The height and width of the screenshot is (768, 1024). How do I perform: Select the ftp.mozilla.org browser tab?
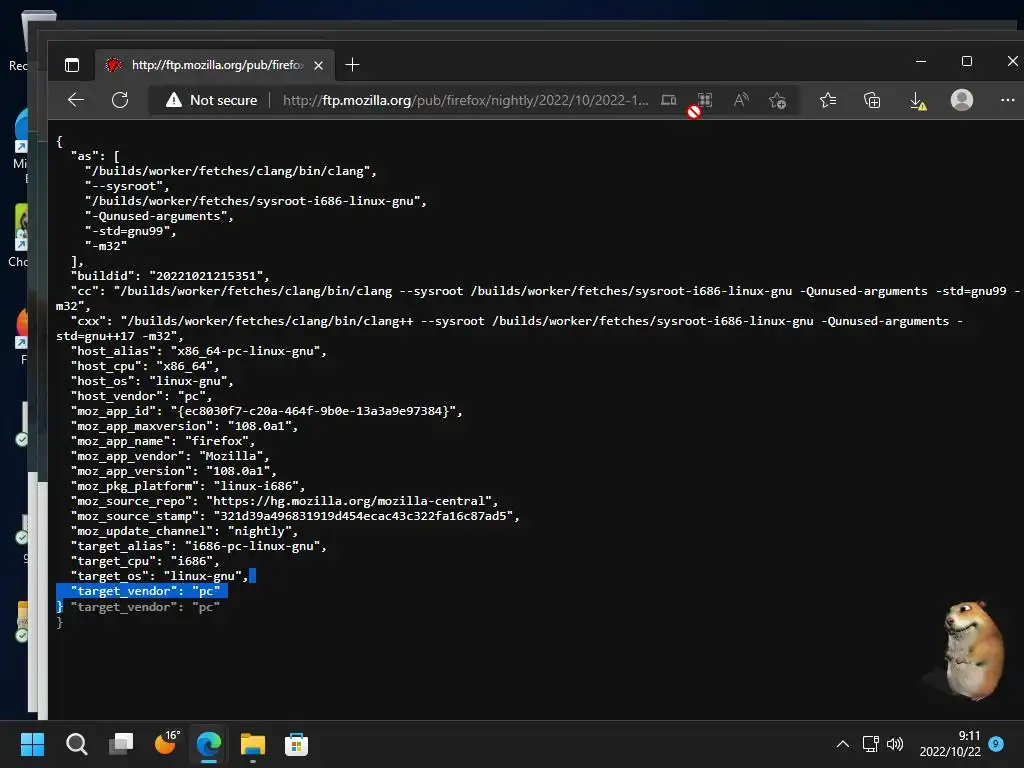(216, 65)
